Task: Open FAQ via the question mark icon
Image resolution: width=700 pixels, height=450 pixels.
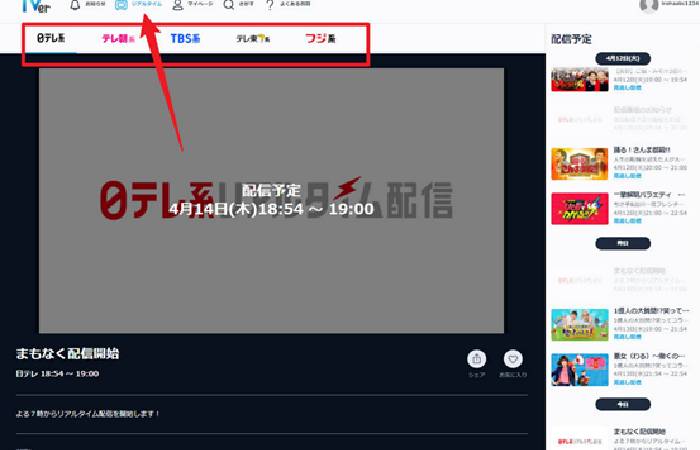Action: [270, 5]
